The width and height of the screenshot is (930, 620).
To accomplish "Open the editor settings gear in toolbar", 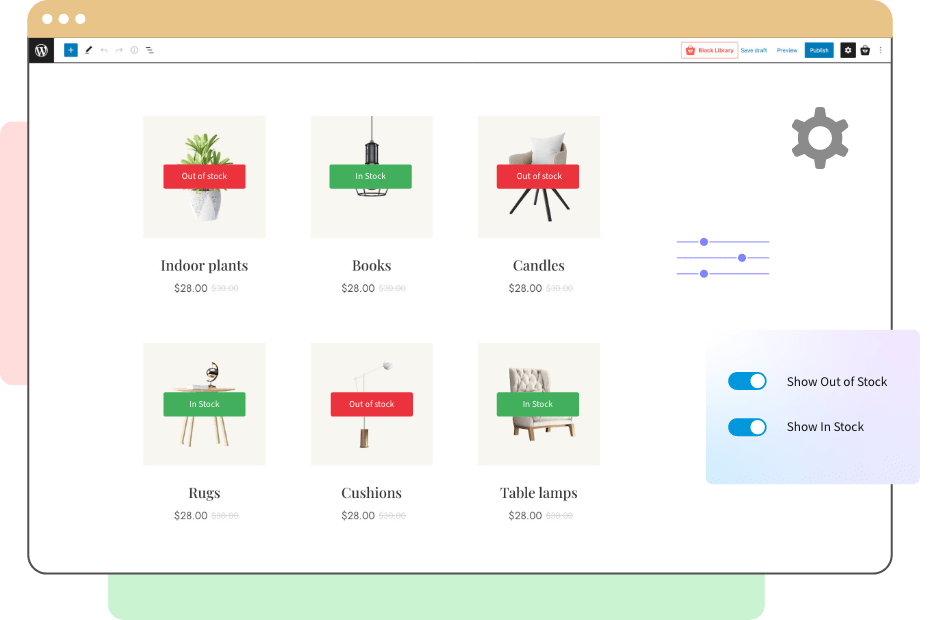I will click(x=848, y=50).
